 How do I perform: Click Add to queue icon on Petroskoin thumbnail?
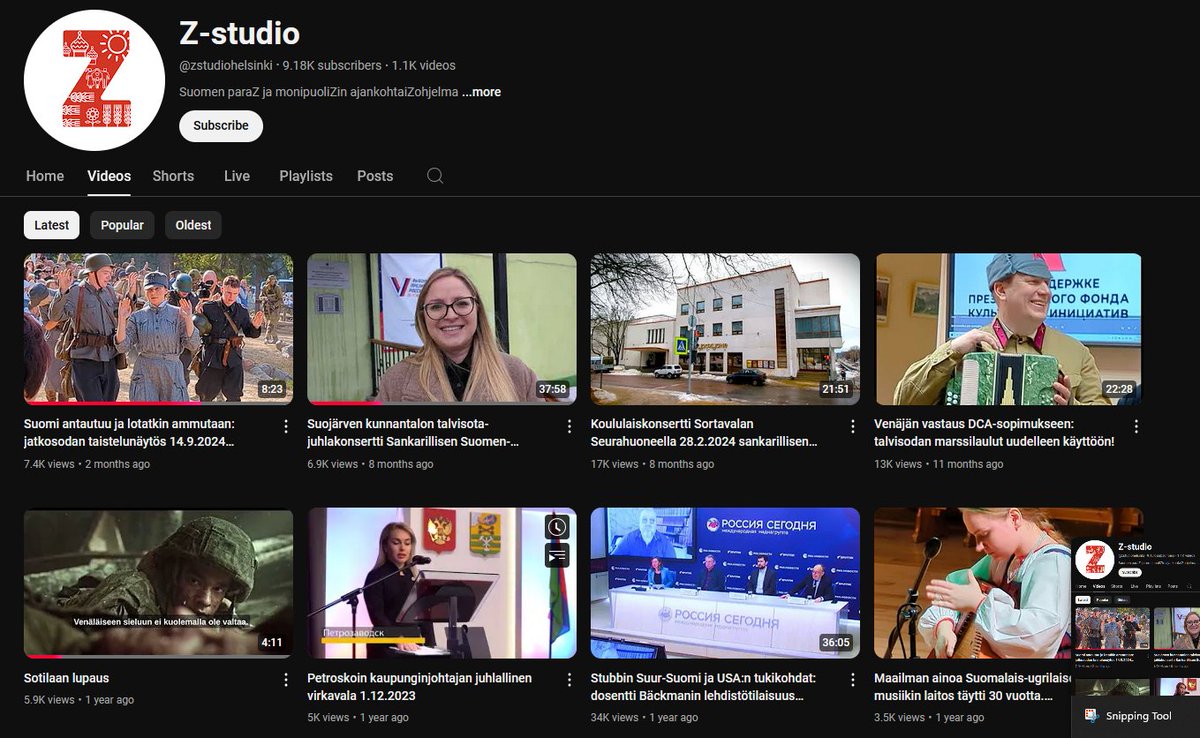point(557,554)
